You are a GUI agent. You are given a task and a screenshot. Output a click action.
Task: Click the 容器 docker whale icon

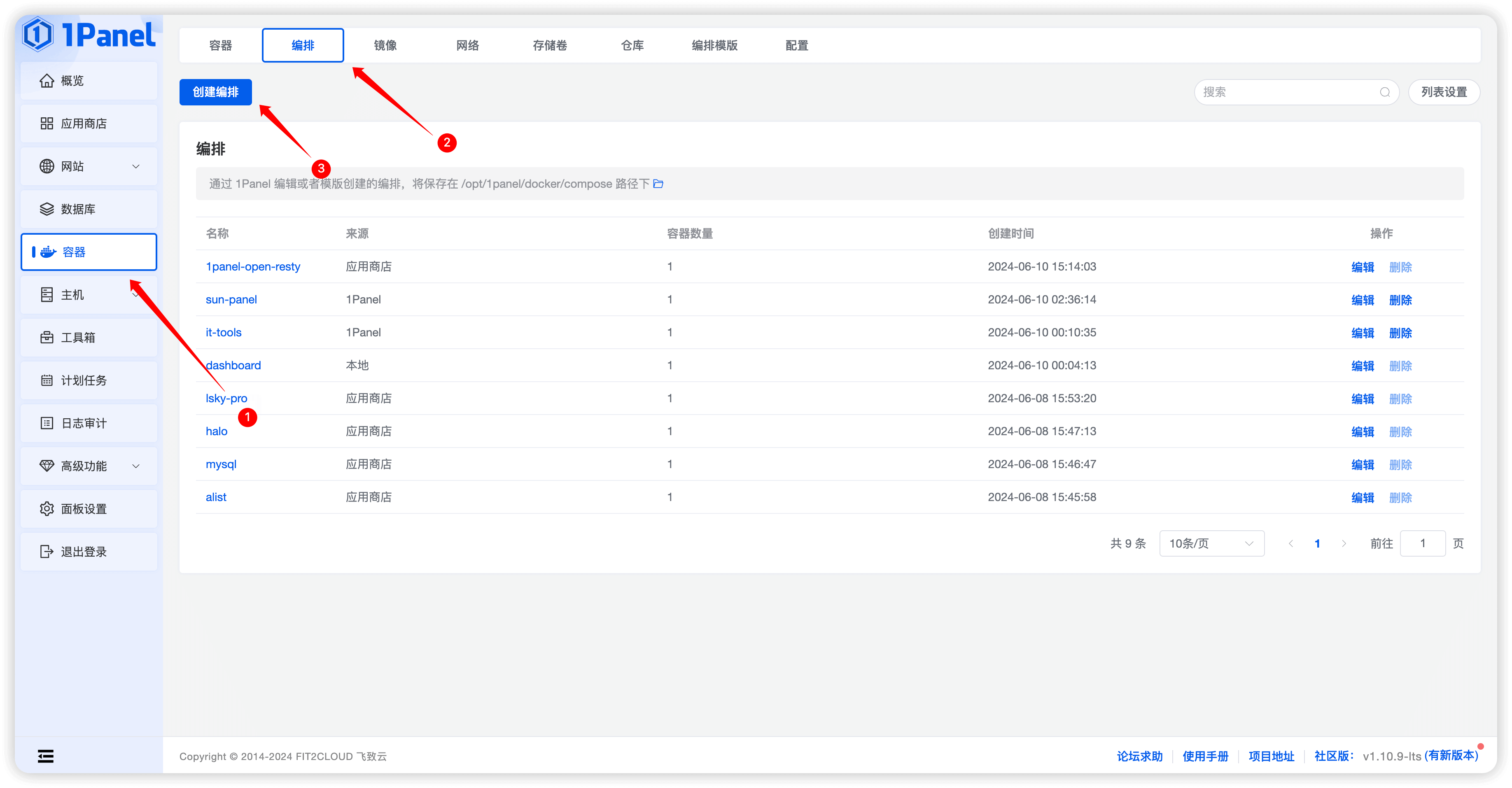(x=48, y=252)
